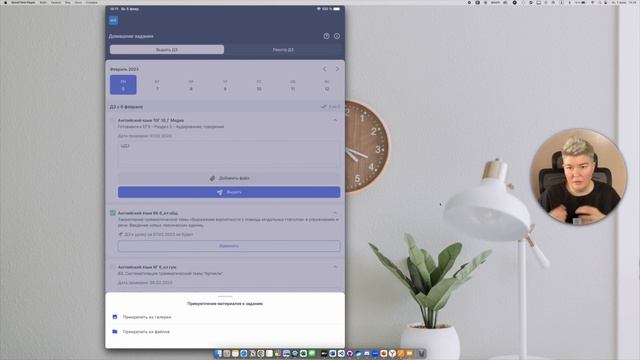
Task: Open the Trash in the Dock
Action: click(x=422, y=353)
